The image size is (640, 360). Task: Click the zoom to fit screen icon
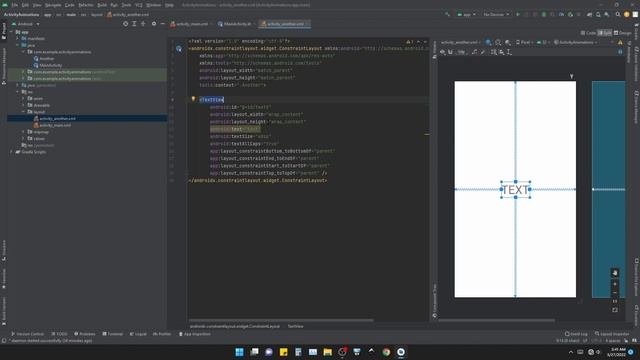pyautogui.click(x=615, y=310)
